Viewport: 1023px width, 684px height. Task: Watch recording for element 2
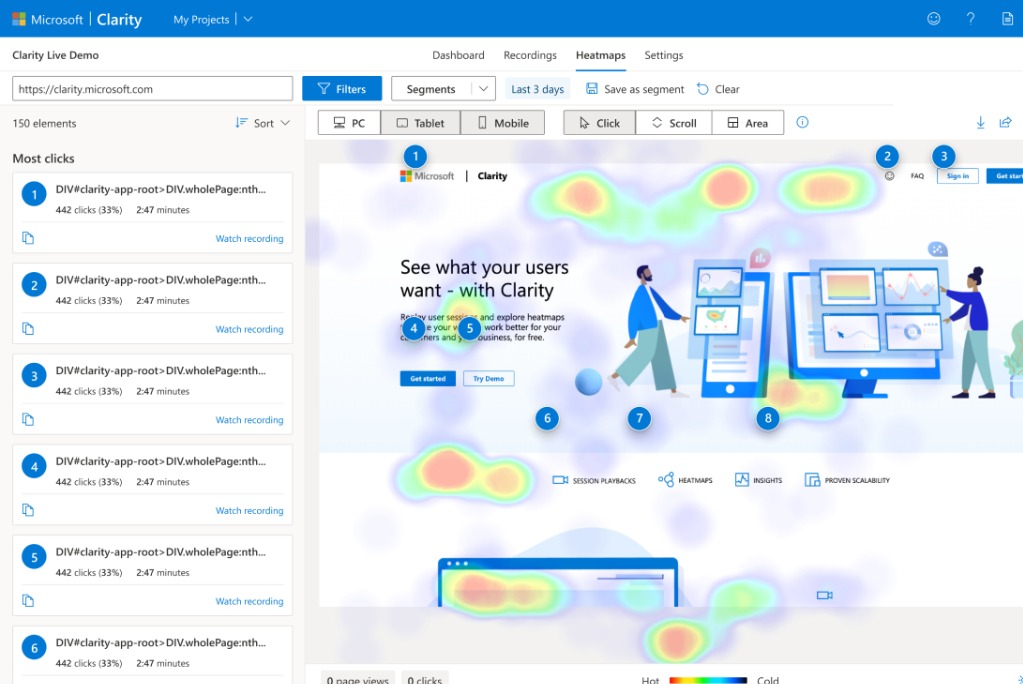click(249, 330)
